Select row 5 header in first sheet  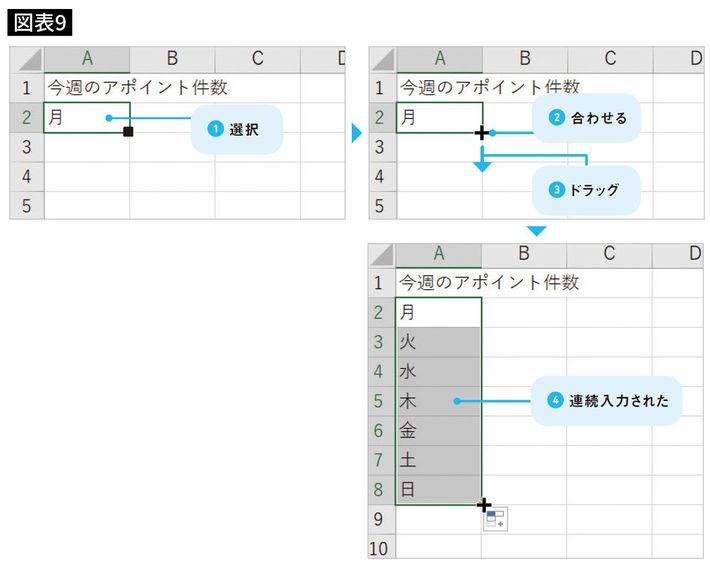(27, 205)
